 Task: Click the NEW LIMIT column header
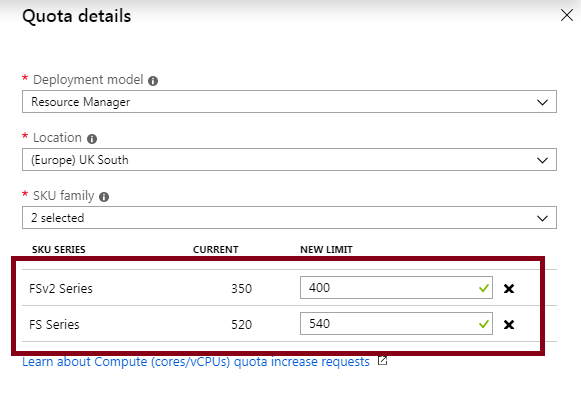click(326, 250)
